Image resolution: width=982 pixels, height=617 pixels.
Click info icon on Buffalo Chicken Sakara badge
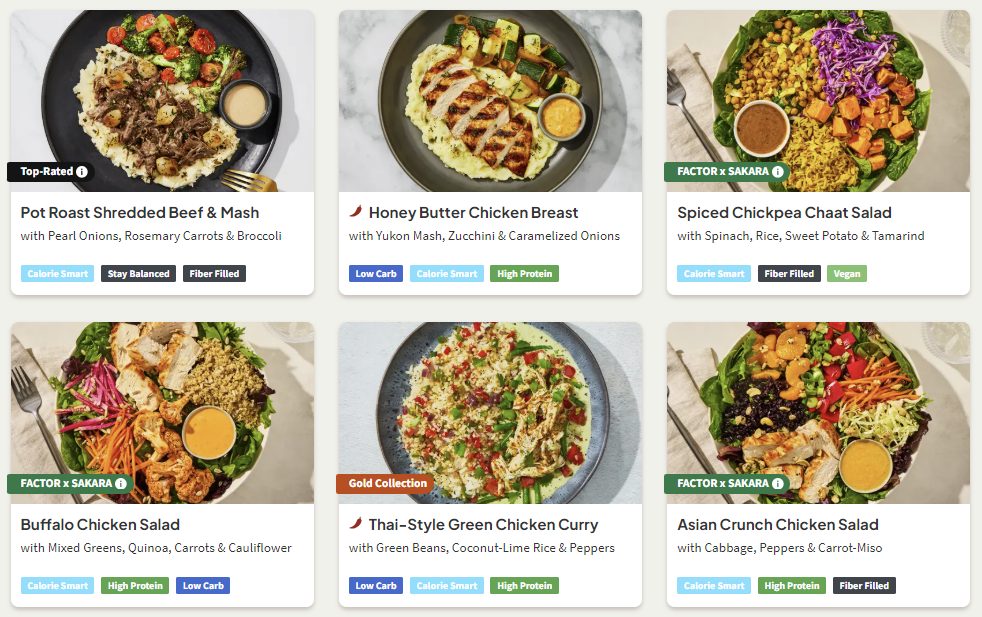click(122, 484)
